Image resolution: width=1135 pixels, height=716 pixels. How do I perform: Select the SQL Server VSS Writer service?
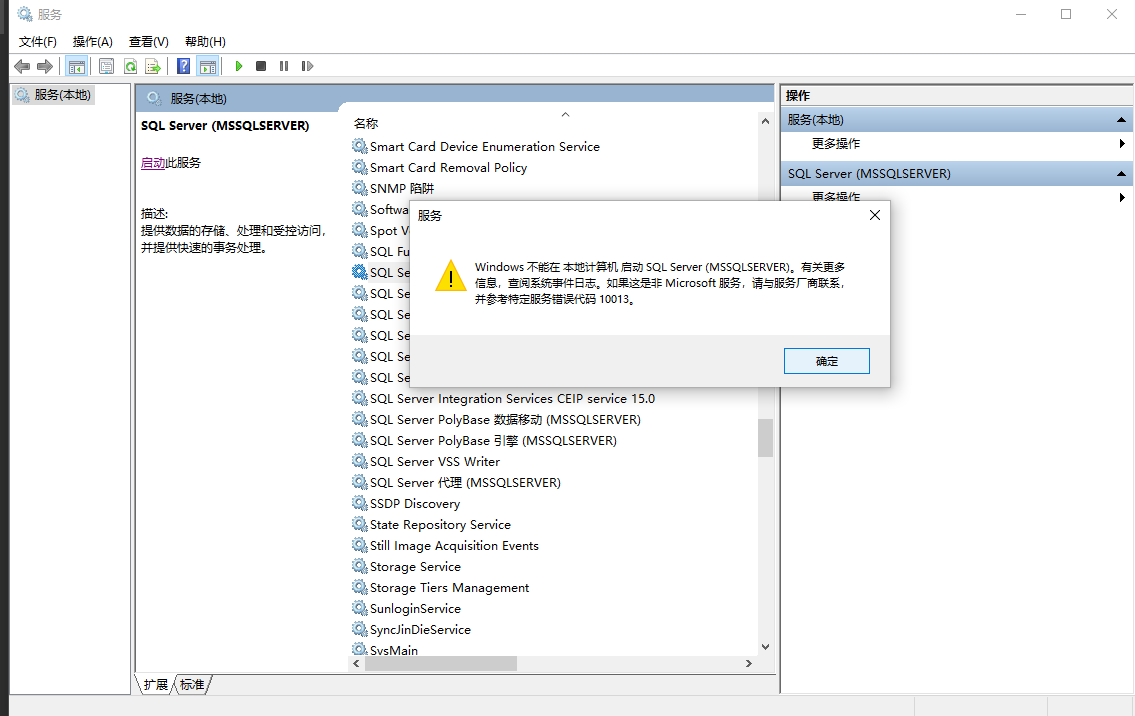[426, 461]
